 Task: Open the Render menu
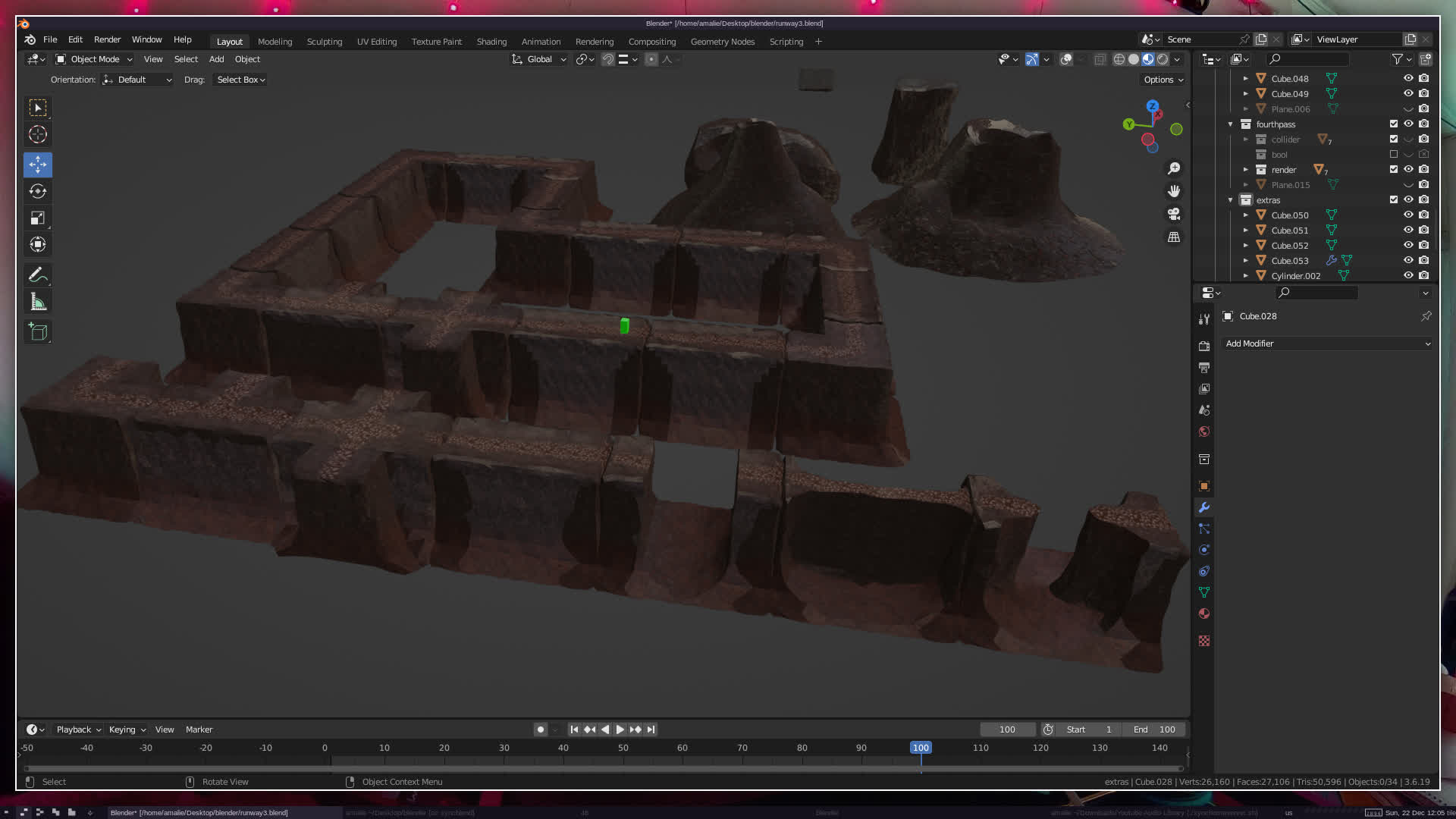[x=107, y=39]
